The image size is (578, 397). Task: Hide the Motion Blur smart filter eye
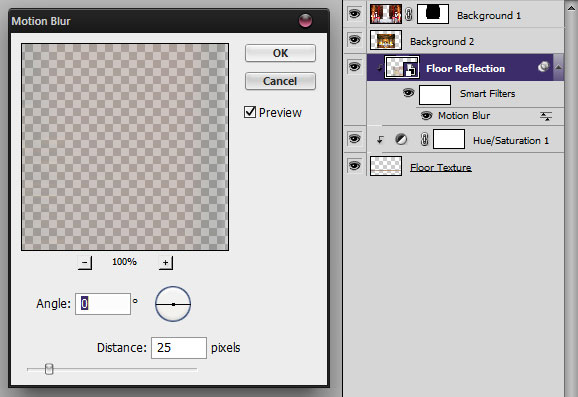pos(426,116)
